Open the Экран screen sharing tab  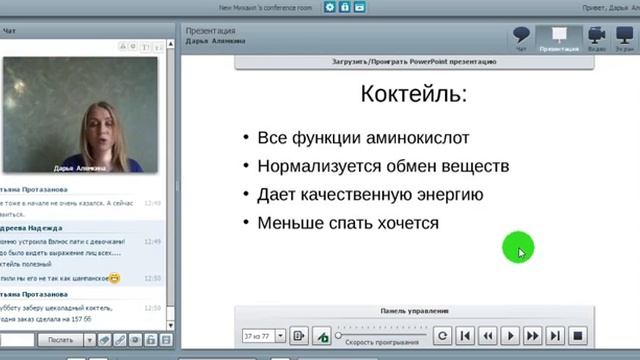[624, 39]
